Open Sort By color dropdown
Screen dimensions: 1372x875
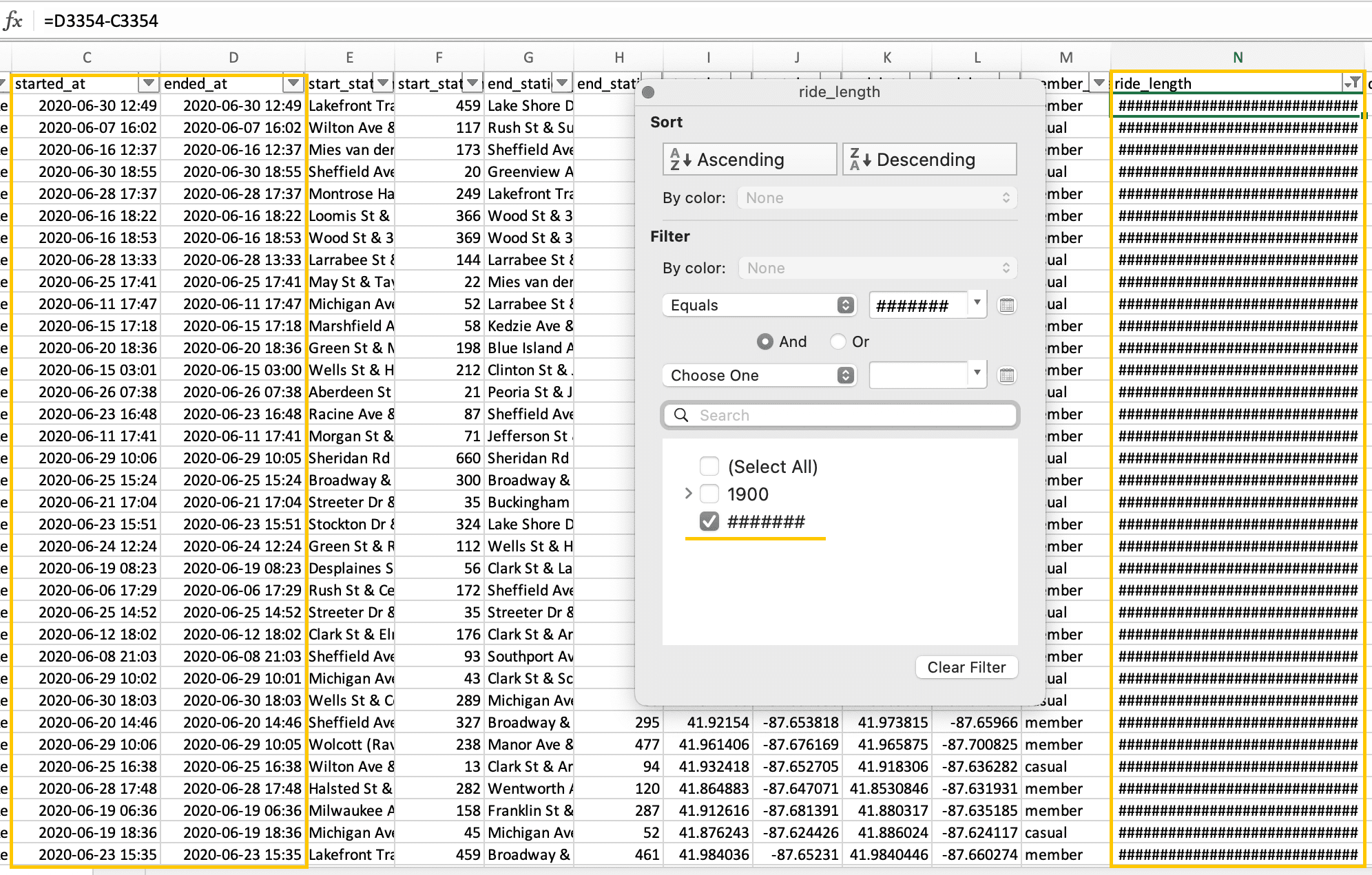[877, 198]
